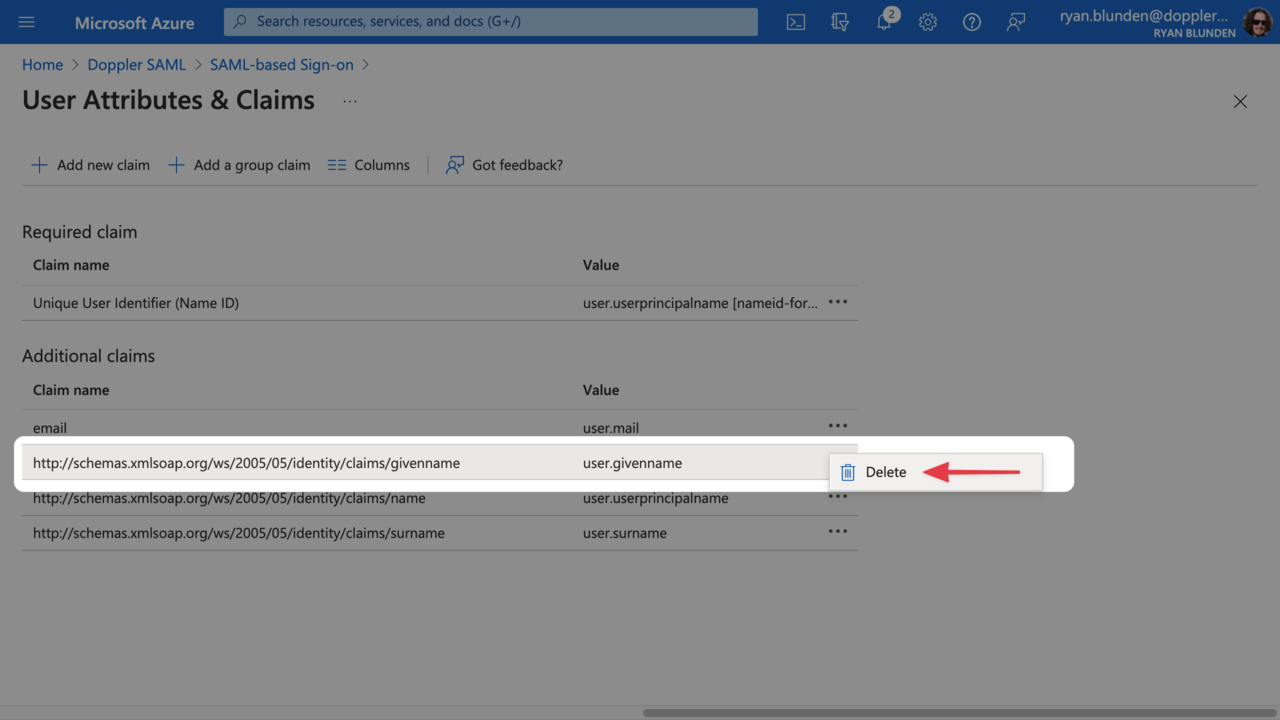Click the Required claim section's Claim name column header
1280x720 pixels.
(71, 265)
